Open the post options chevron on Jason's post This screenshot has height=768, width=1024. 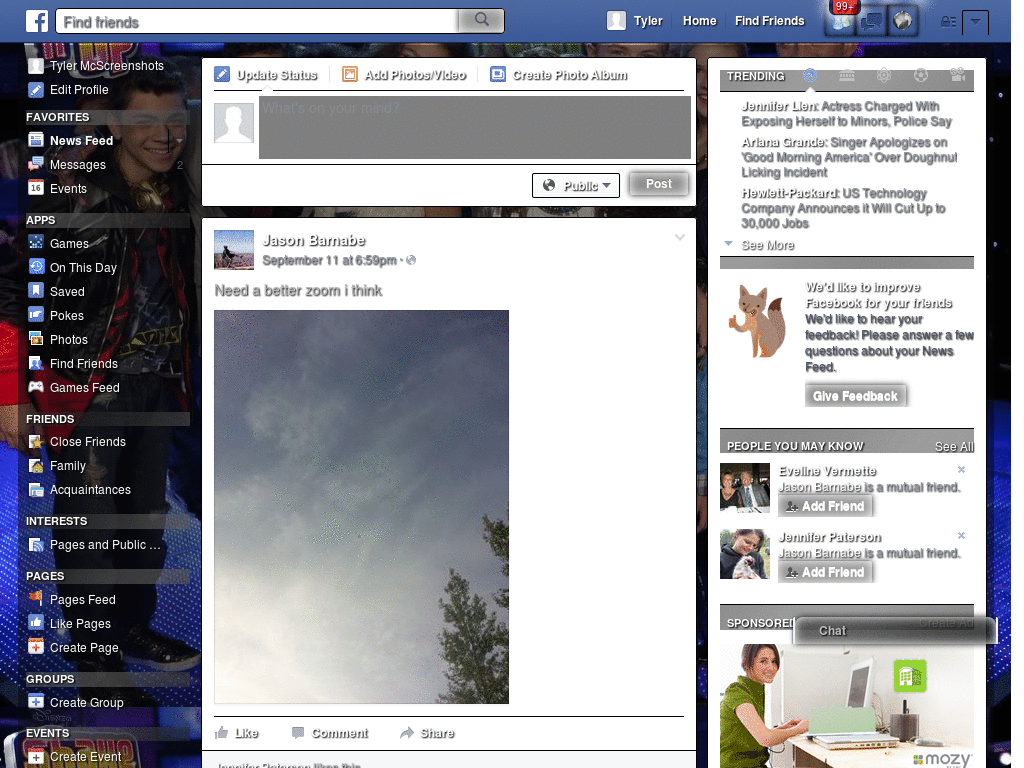coord(680,237)
